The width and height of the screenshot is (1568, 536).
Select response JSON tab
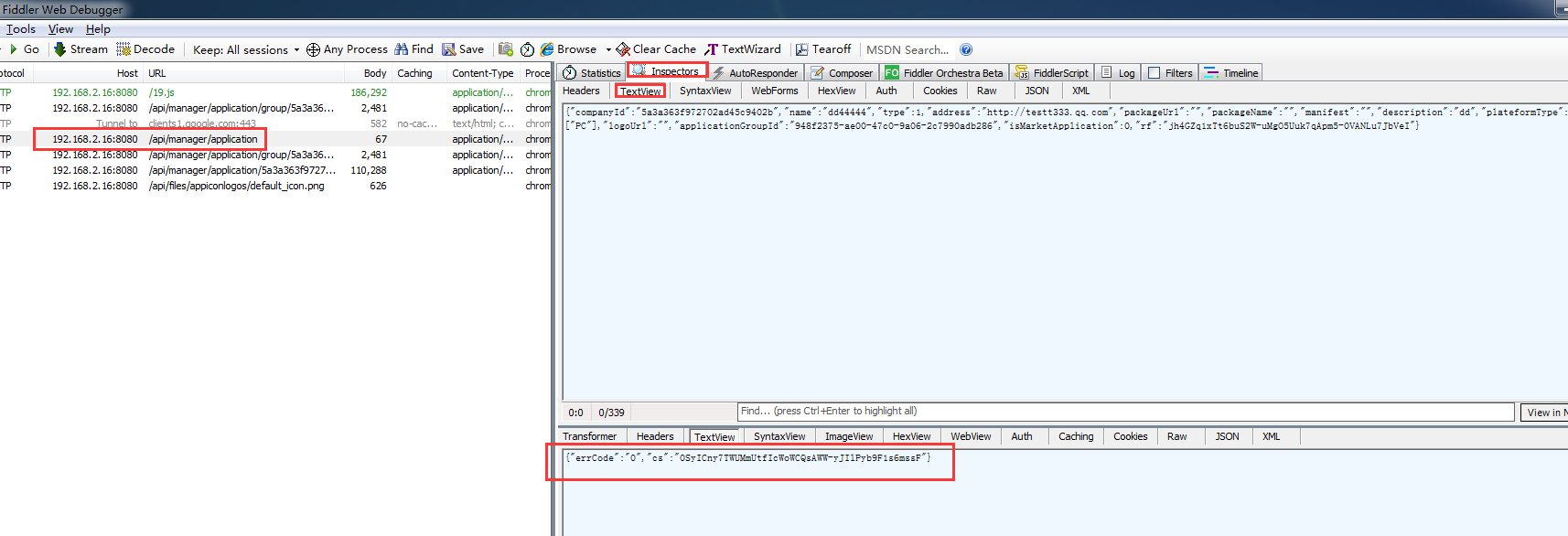1227,436
